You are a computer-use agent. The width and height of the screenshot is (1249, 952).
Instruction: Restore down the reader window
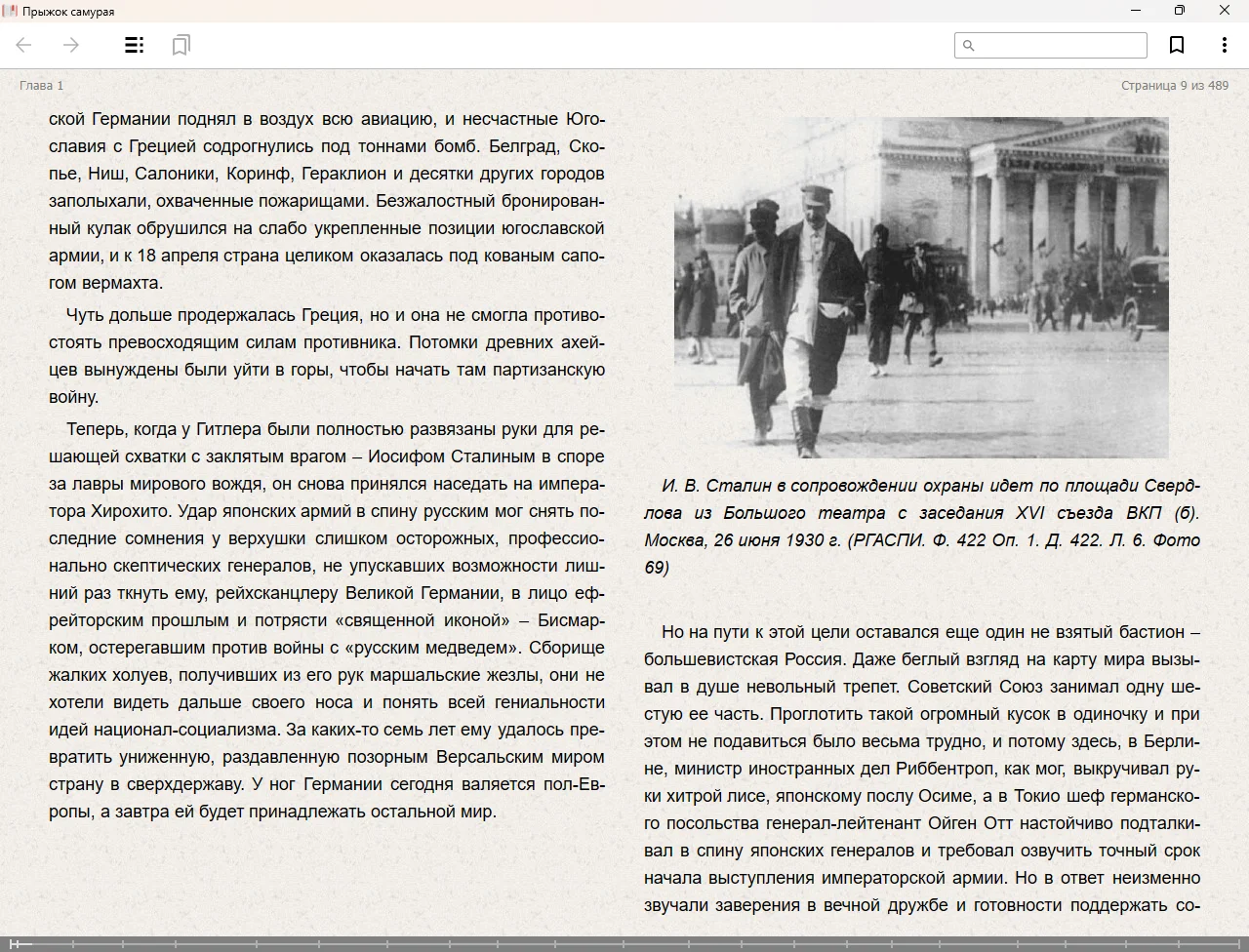(x=1180, y=11)
